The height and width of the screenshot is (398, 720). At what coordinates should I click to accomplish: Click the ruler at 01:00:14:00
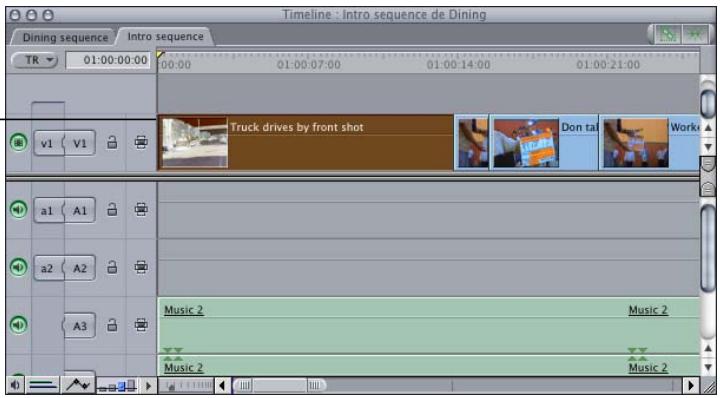458,65
